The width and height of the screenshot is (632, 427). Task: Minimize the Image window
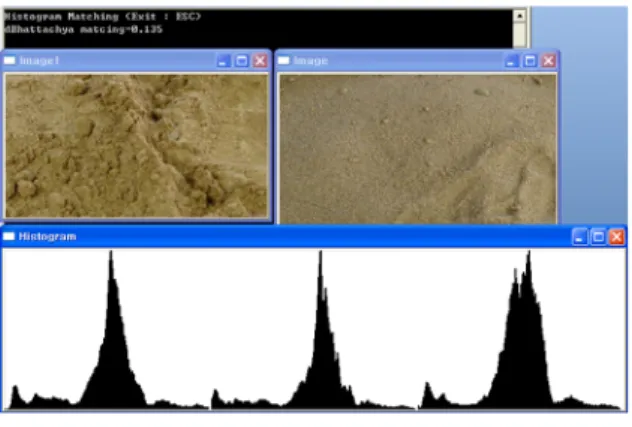(x=511, y=61)
